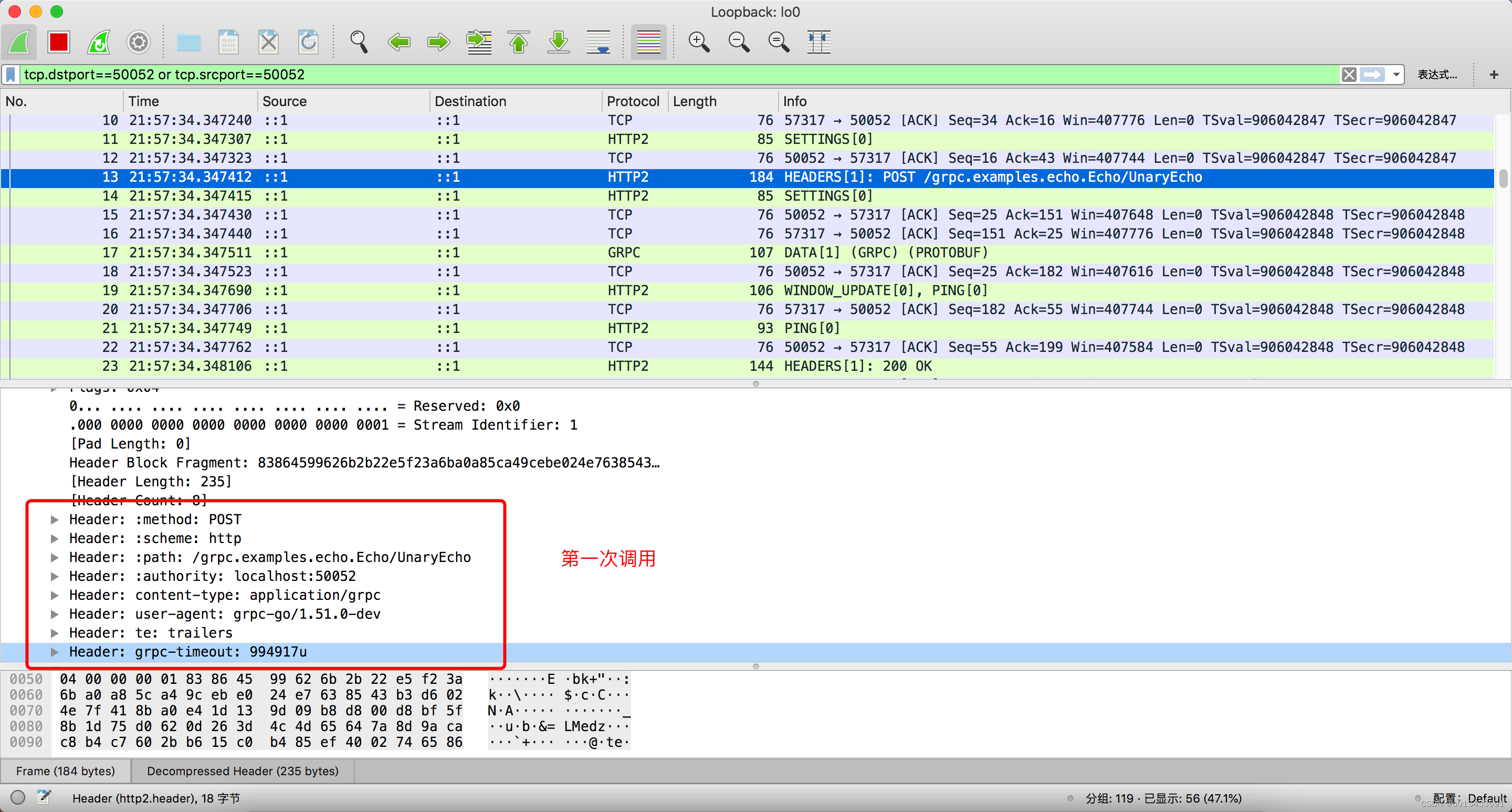The image size is (1512, 812).
Task: Toggle auto-scroll to the last packet icon
Action: point(598,42)
